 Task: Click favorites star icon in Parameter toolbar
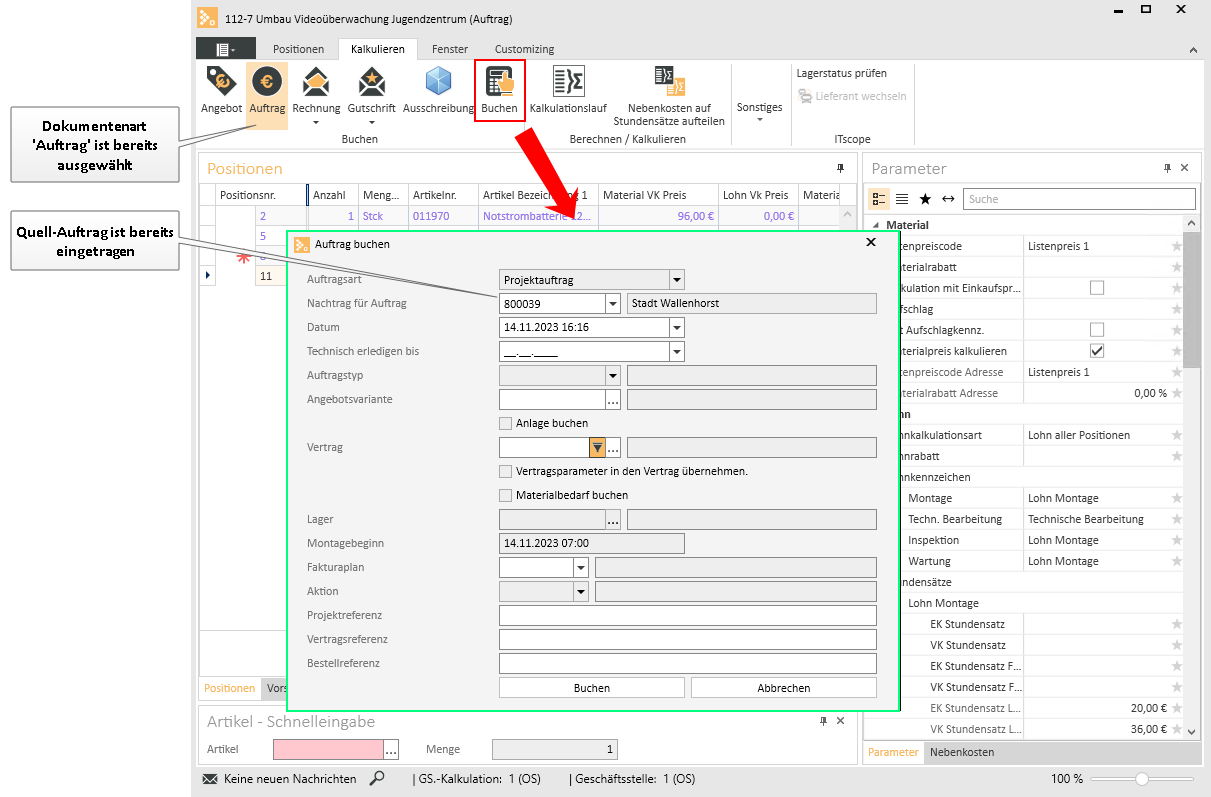coord(925,199)
